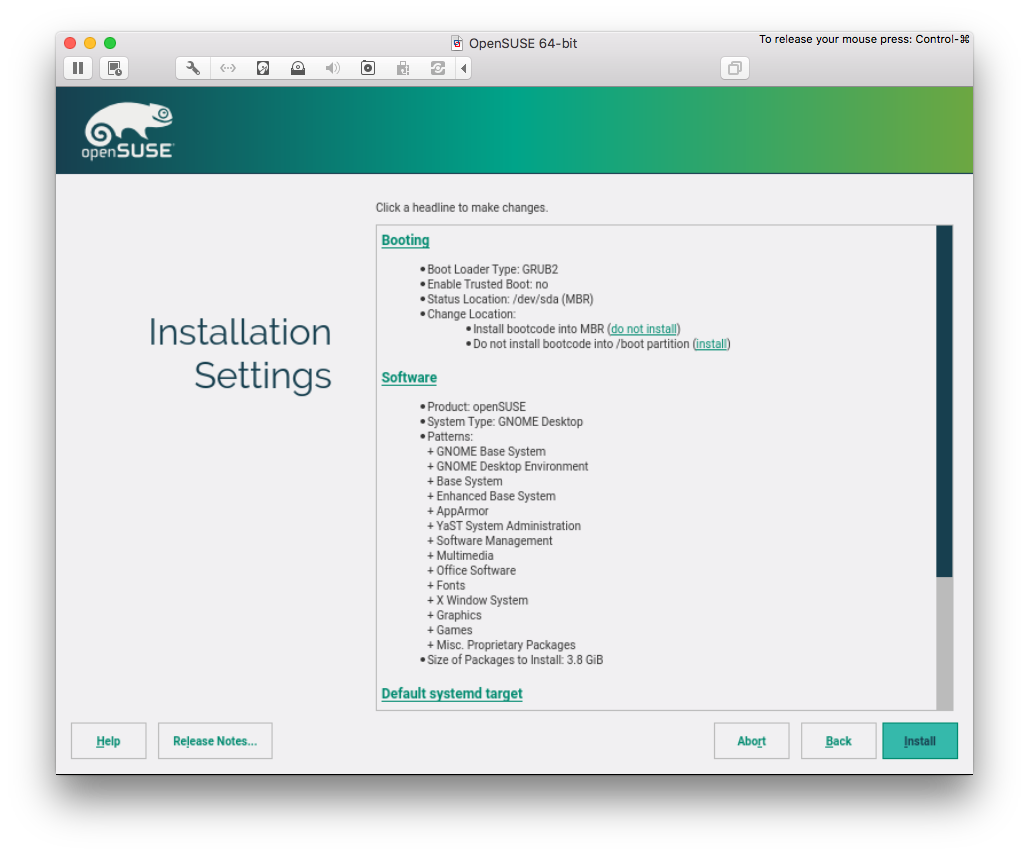
Task: Click the sharing sync toolbar icon
Action: 438,68
